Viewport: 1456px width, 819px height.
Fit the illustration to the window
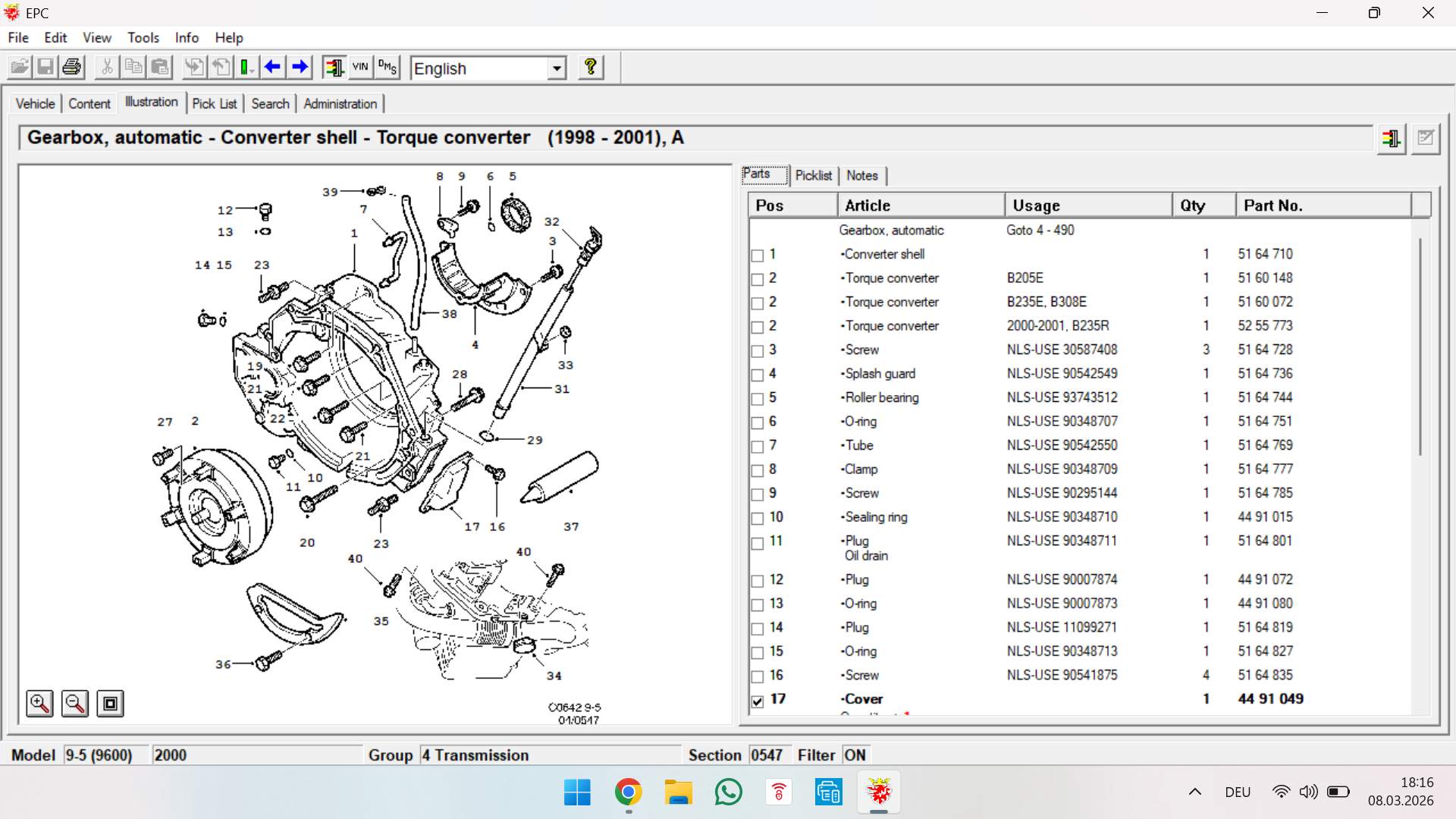[110, 704]
